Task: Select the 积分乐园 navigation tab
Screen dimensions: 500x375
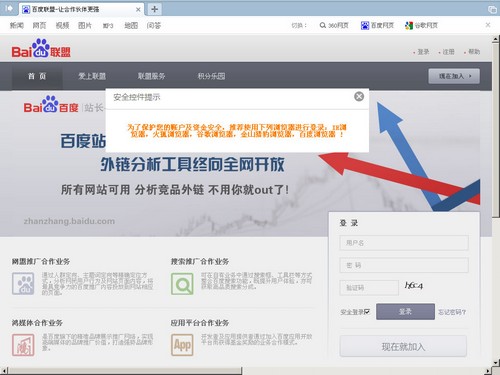Action: [x=211, y=76]
